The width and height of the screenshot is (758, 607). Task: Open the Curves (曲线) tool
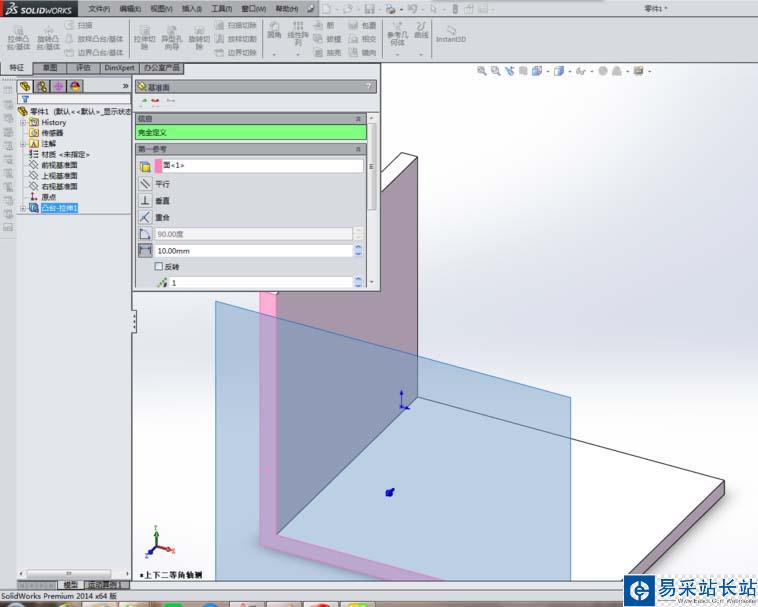click(421, 29)
